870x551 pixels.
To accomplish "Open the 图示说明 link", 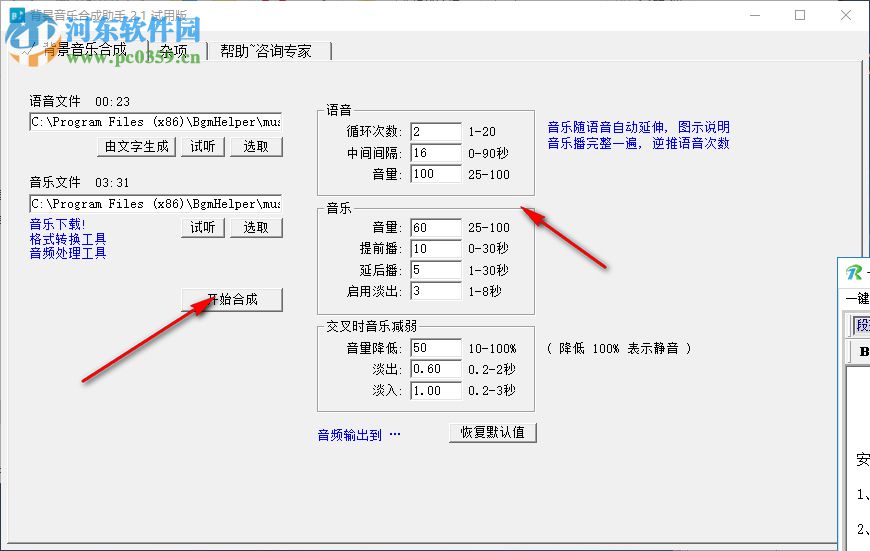I will 704,127.
